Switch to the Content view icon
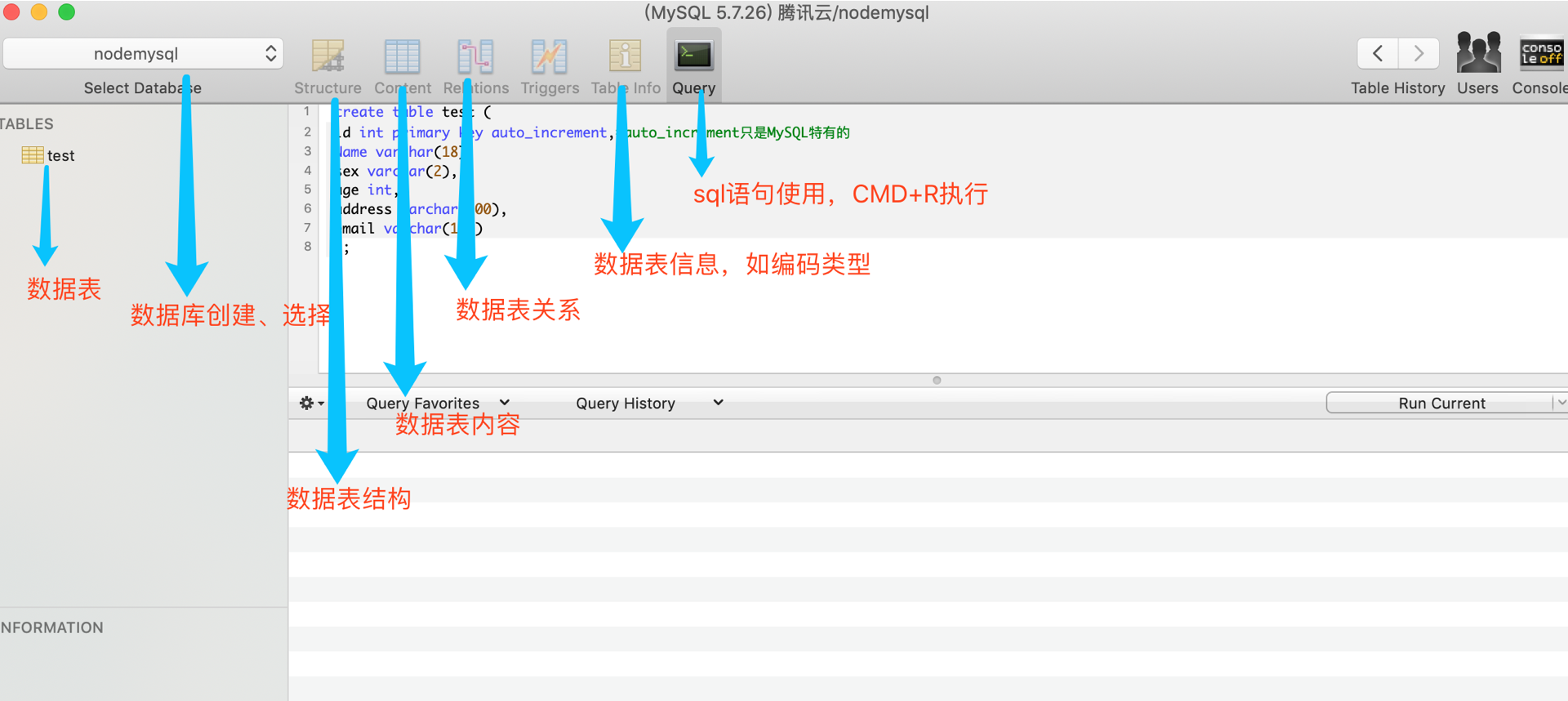Screen dimensions: 1568x701 click(403, 56)
